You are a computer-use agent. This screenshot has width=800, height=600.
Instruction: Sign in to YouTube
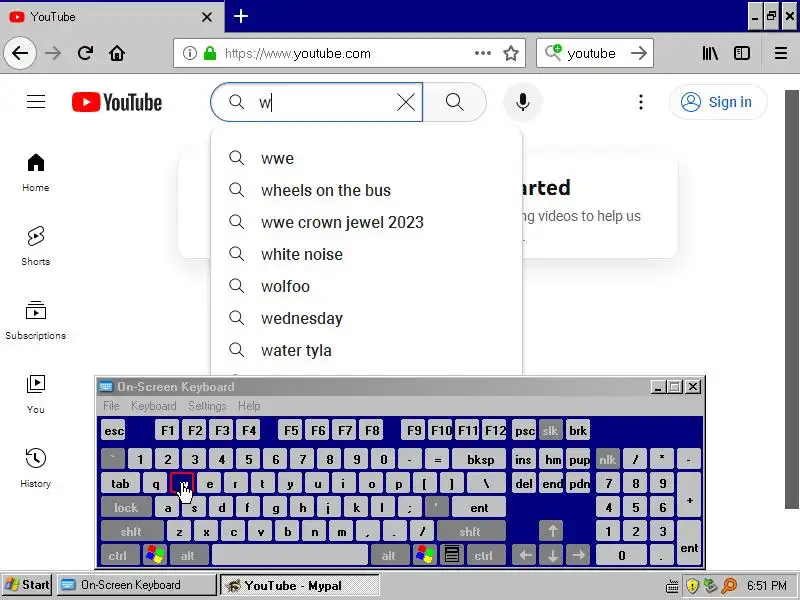click(x=718, y=102)
